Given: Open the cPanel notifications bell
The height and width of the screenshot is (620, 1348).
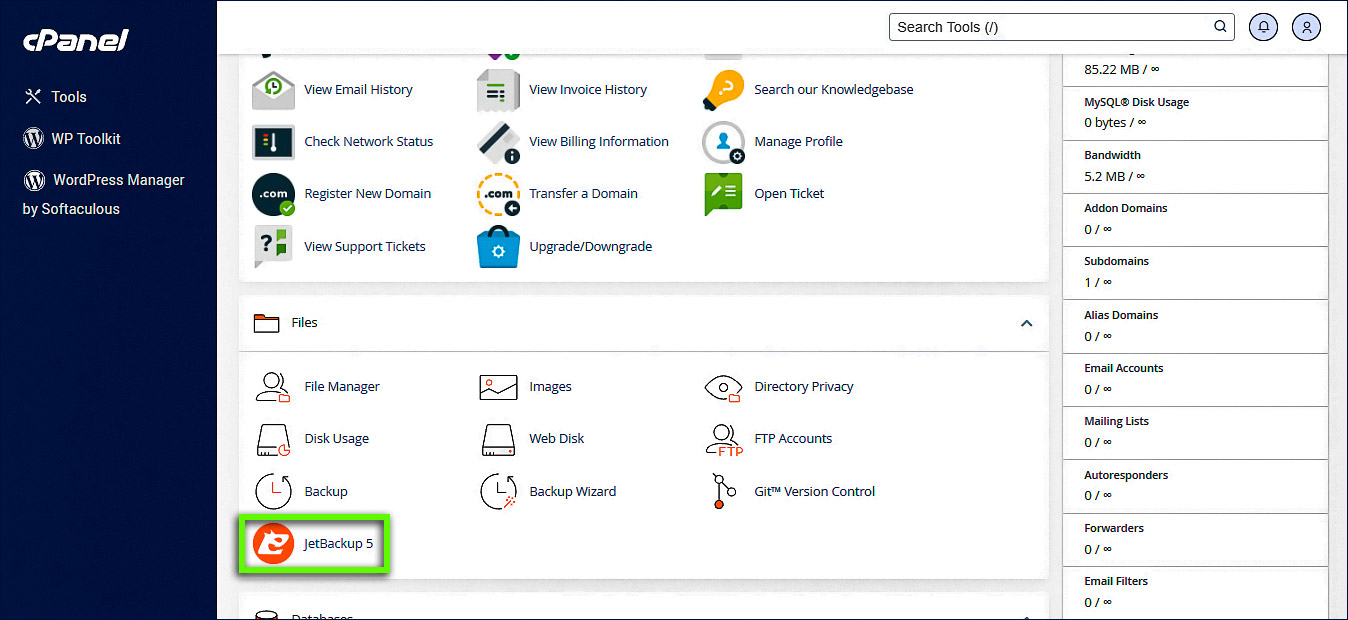Looking at the screenshot, I should pyautogui.click(x=1263, y=27).
